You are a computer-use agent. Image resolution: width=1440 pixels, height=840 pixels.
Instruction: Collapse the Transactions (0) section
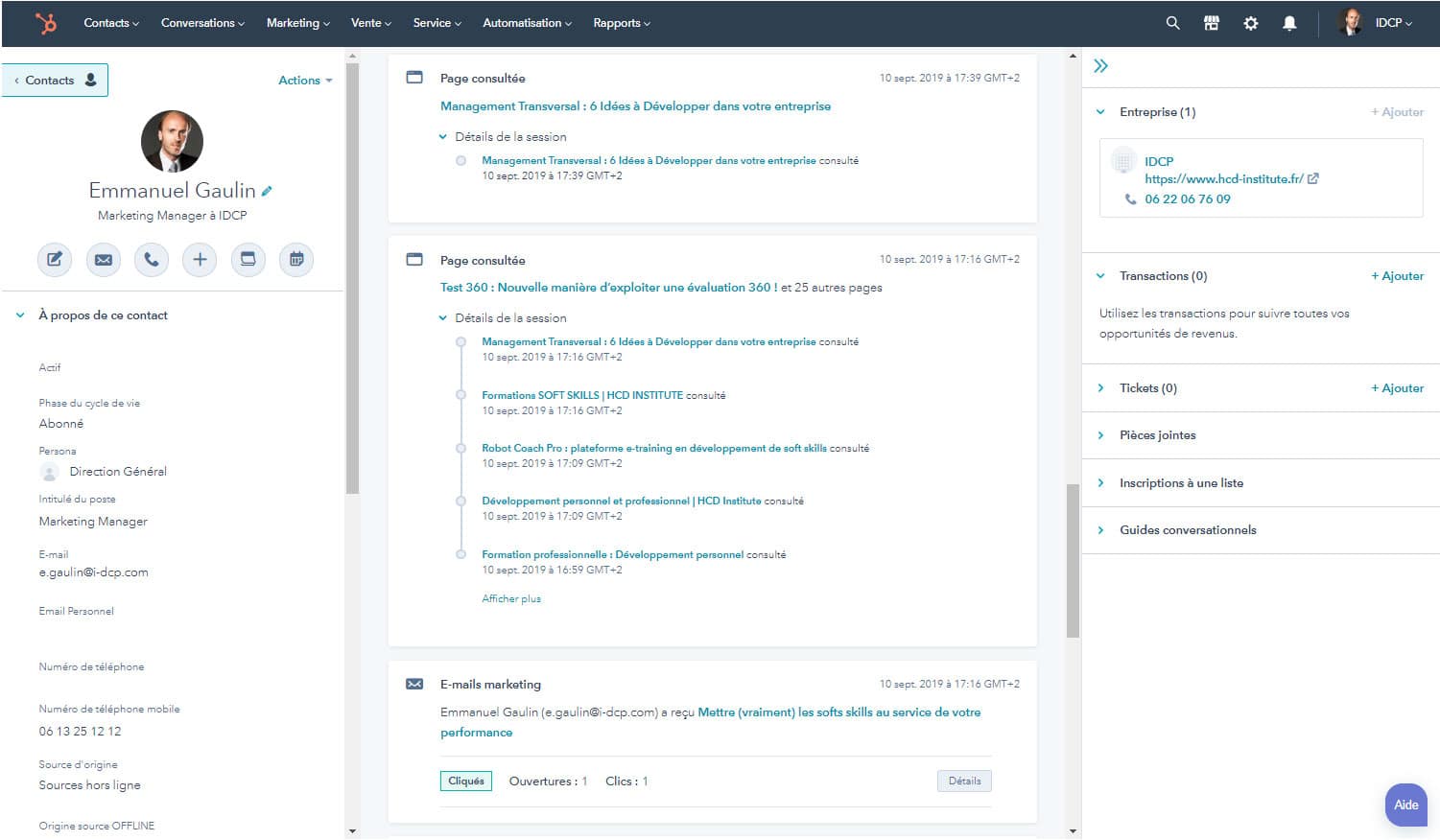tap(1100, 276)
